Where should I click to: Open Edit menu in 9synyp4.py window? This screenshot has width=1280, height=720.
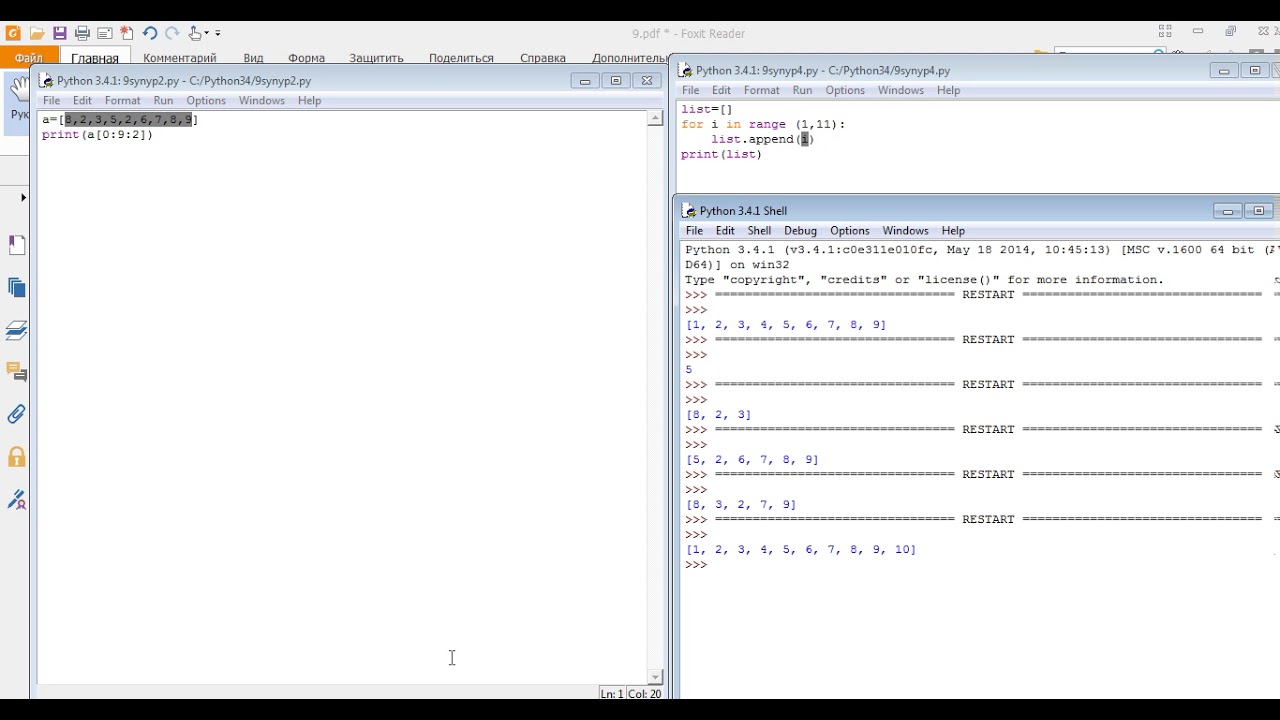pyautogui.click(x=721, y=90)
